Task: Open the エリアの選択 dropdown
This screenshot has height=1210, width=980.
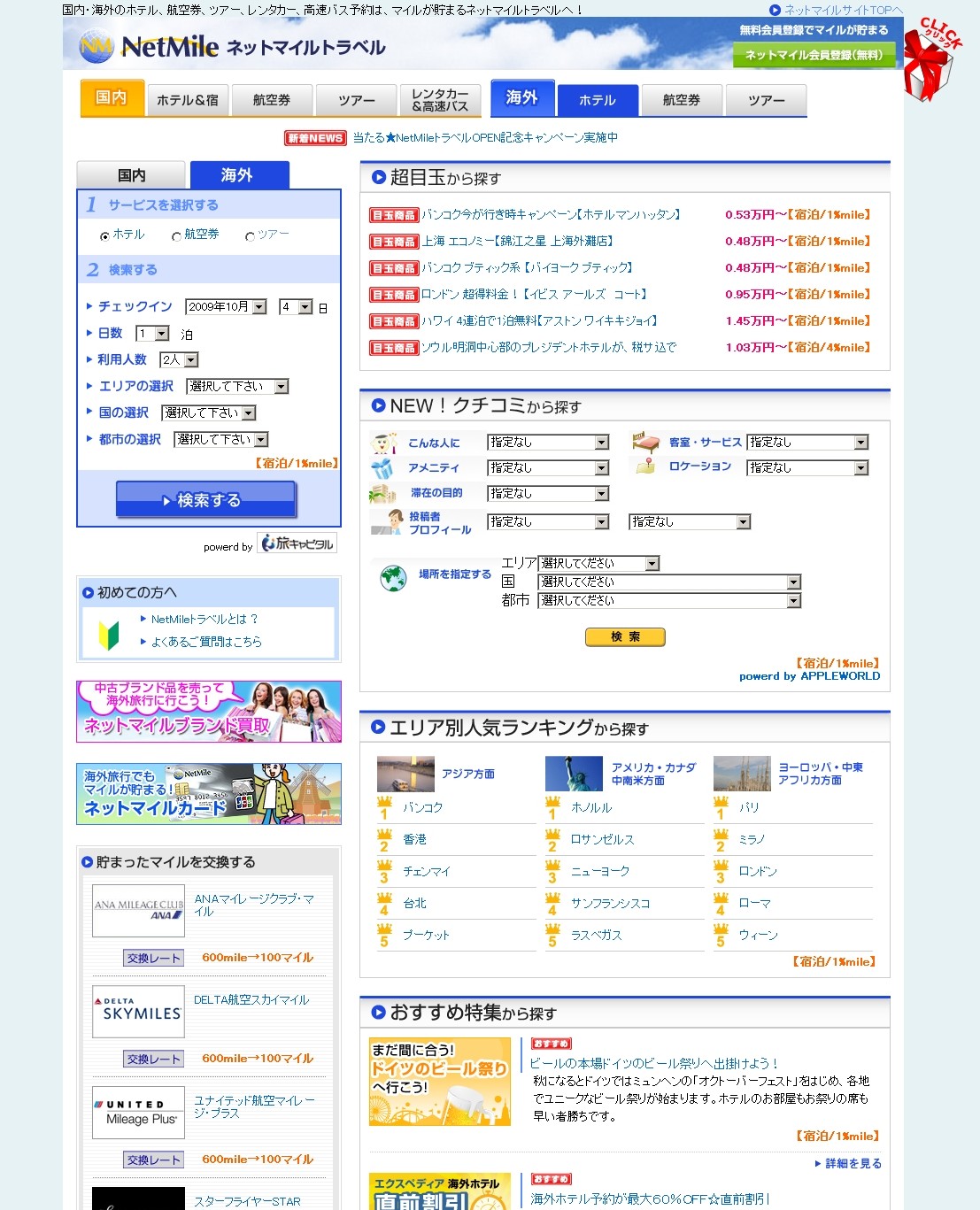Action: [237, 387]
